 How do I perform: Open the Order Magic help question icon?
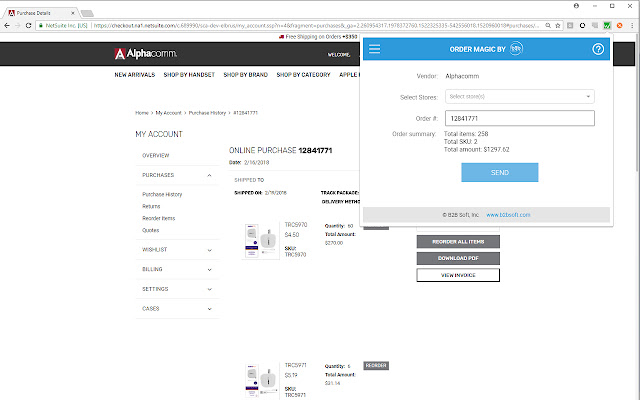(x=598, y=49)
